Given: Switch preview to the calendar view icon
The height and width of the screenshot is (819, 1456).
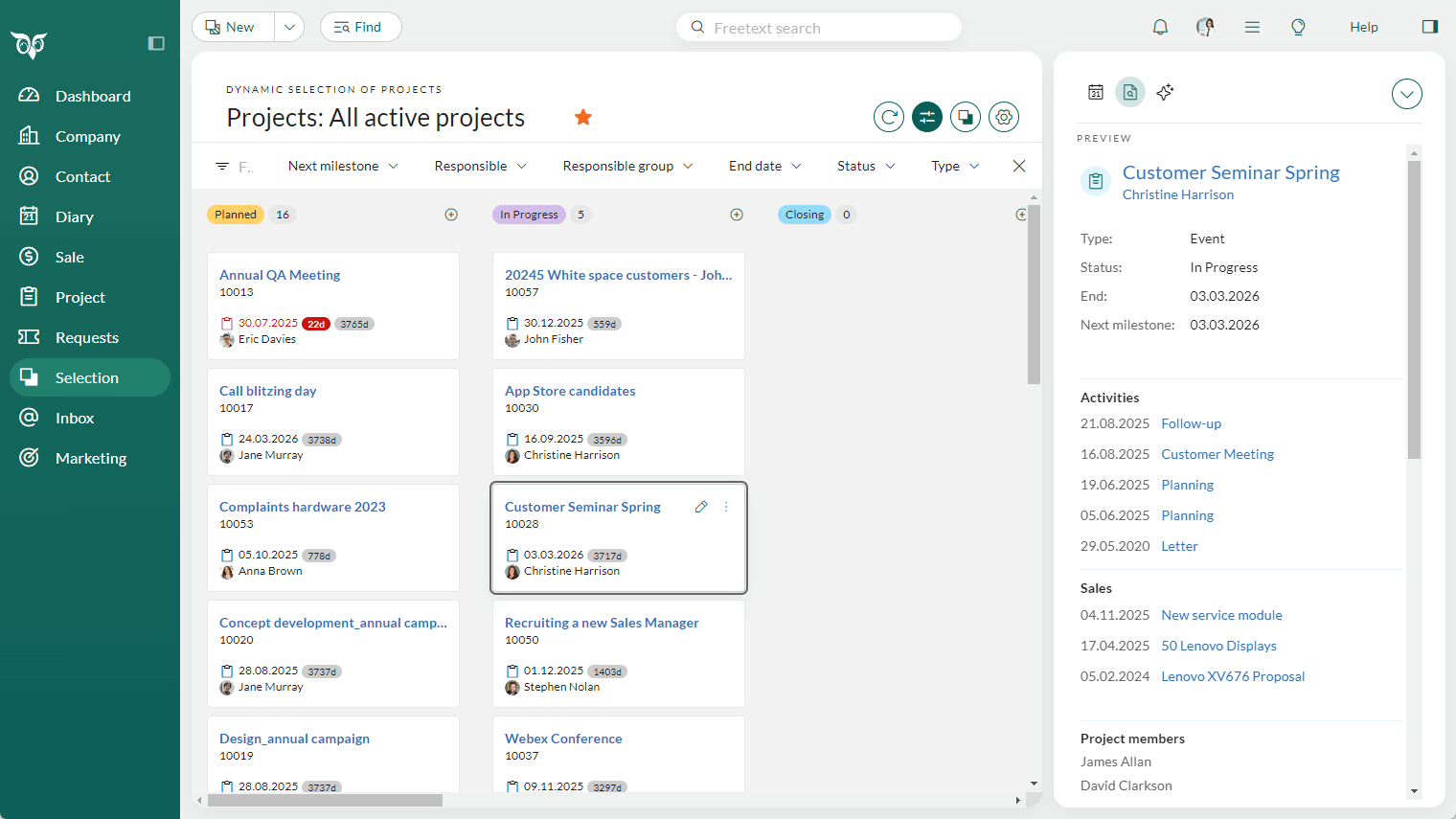Looking at the screenshot, I should tap(1097, 92).
